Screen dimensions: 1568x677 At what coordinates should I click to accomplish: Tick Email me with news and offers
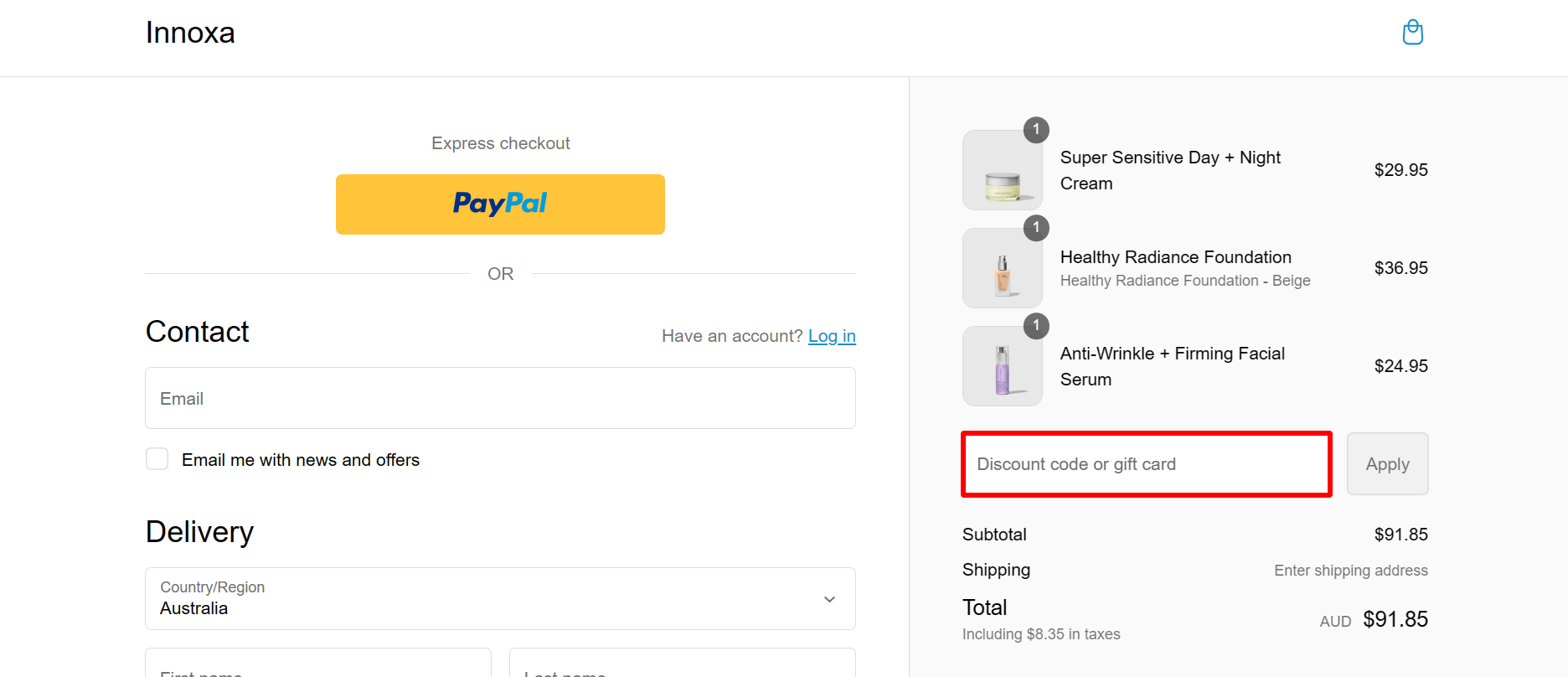coord(157,459)
